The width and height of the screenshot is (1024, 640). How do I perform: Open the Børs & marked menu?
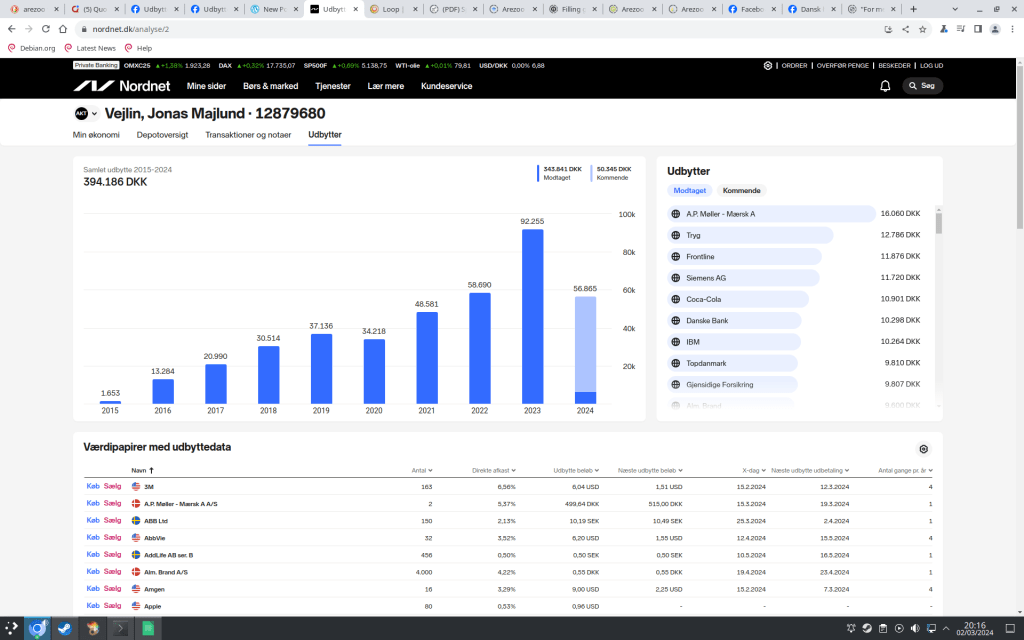(270, 86)
